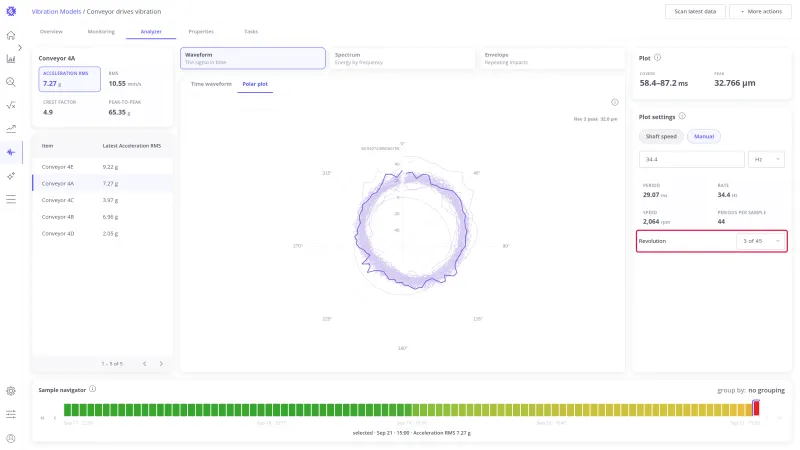The height and width of the screenshot is (450, 800).
Task: Select Peak-to-Peak metric card
Action: (x=135, y=108)
